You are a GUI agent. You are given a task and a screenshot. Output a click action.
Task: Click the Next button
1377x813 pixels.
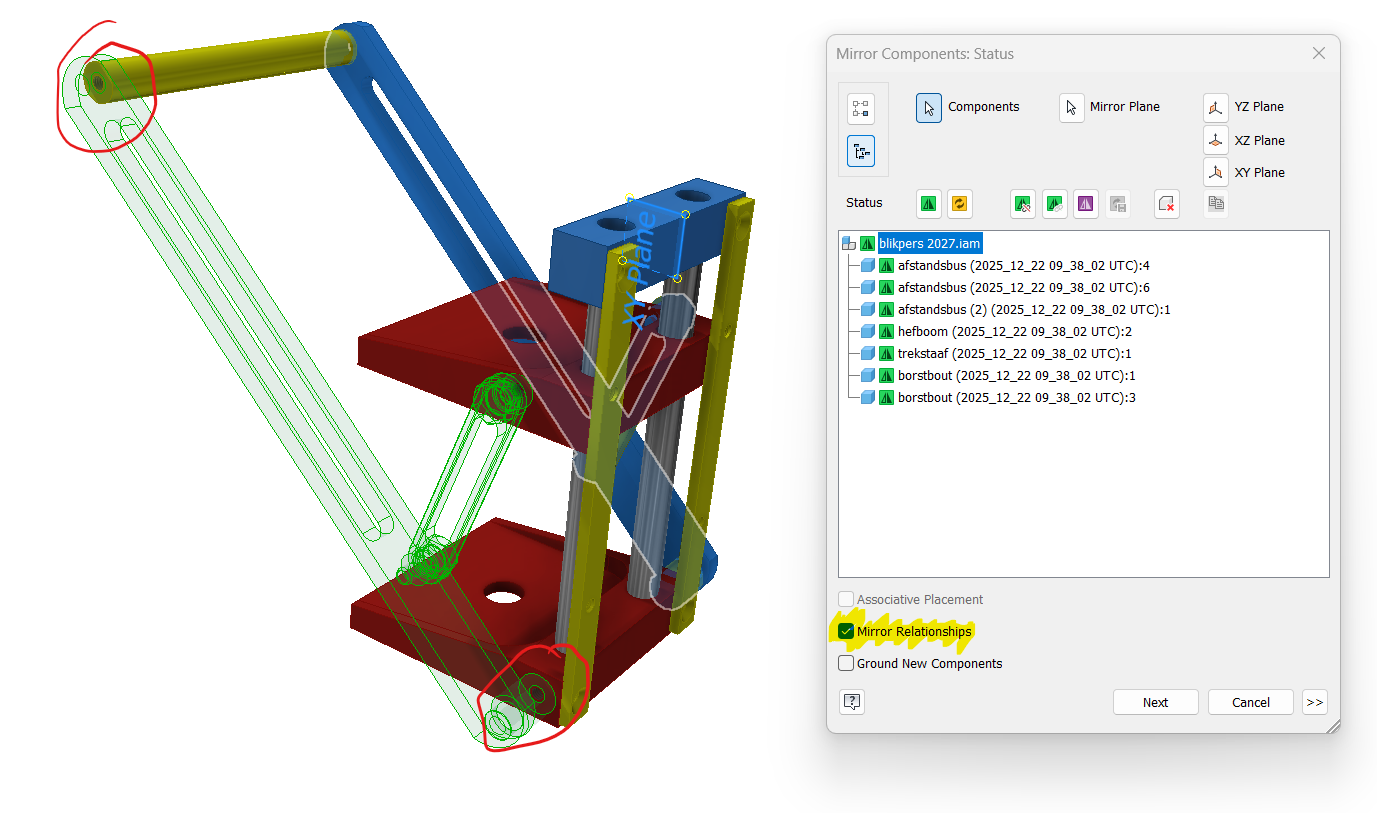point(1155,702)
